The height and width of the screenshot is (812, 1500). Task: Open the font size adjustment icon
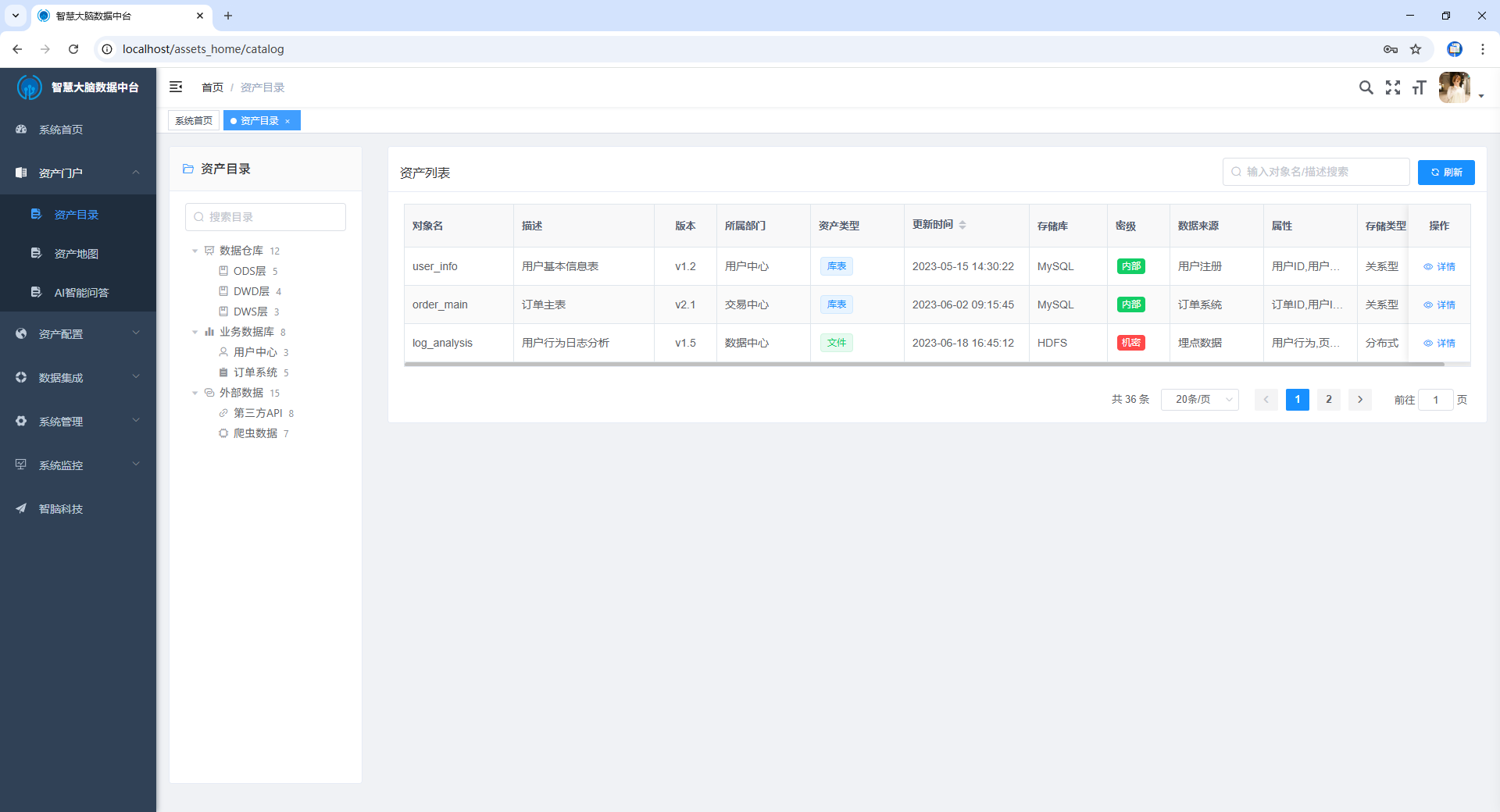[1420, 87]
